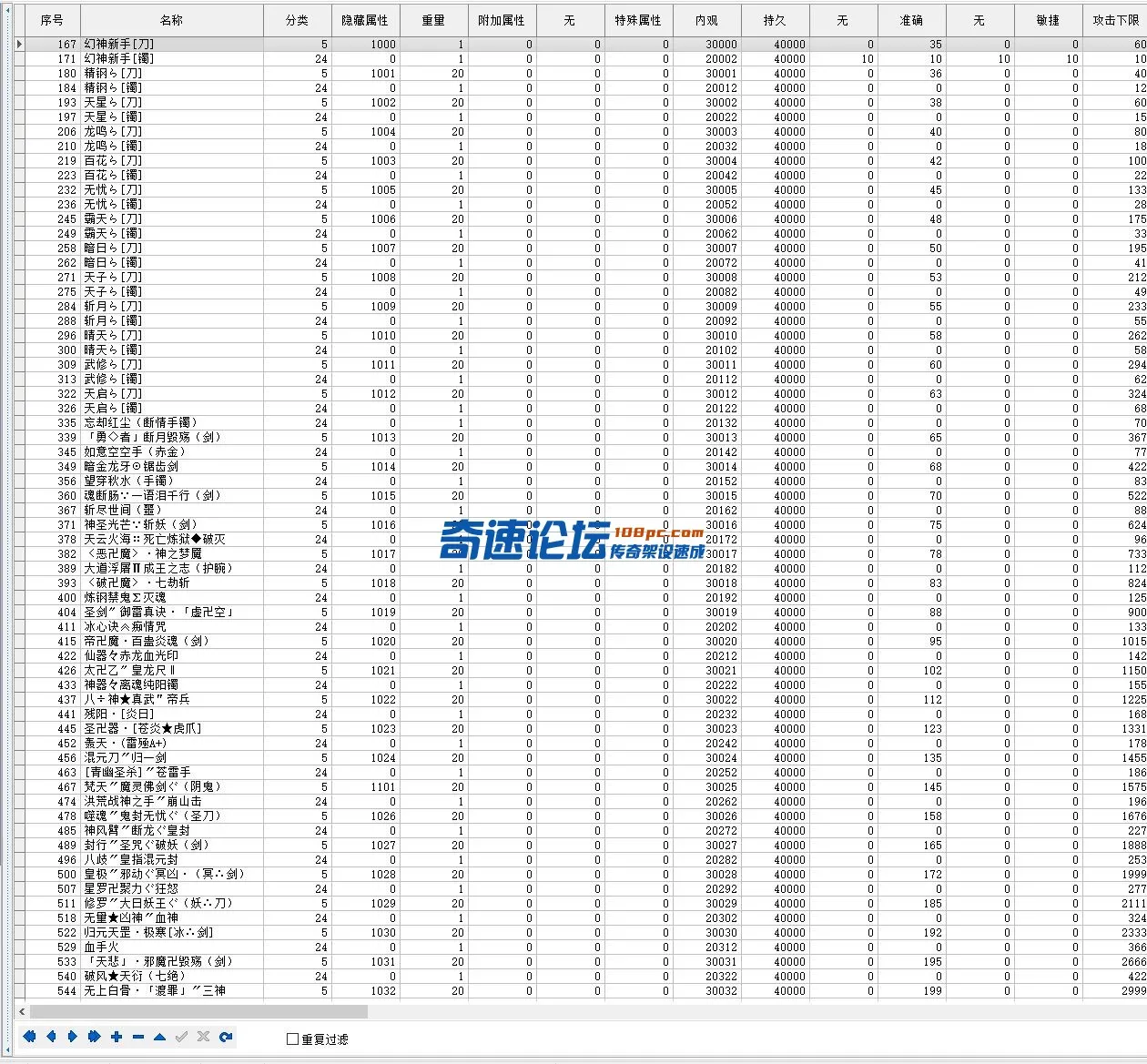Screen dimensions: 1147x1064
Task: Select the row named 血手火
Action: click(581, 947)
